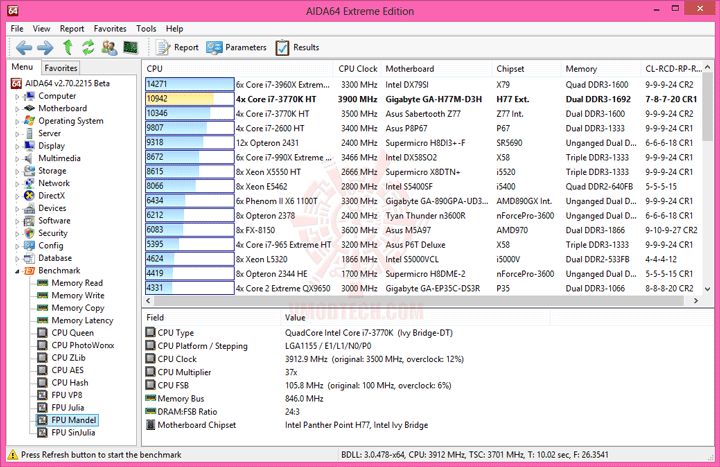Screen dimensions: 720x467
Task: Click the yellow 10942 score result bar
Action: [x=190, y=99]
